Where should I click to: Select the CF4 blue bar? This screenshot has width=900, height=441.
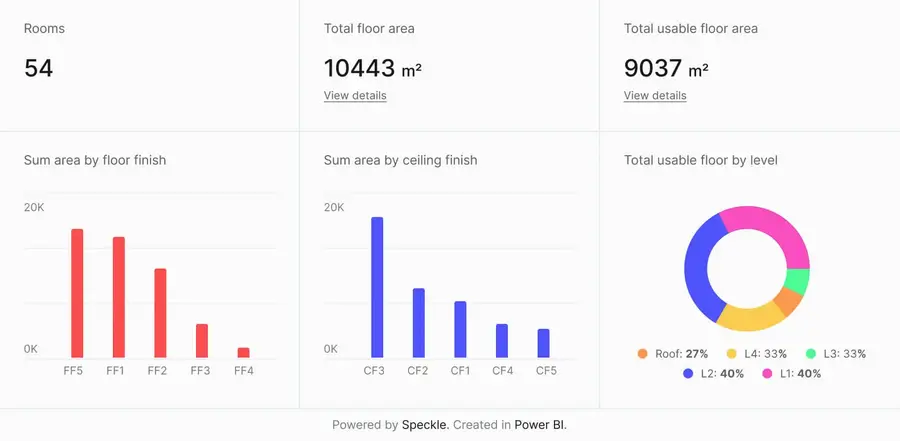click(502, 341)
